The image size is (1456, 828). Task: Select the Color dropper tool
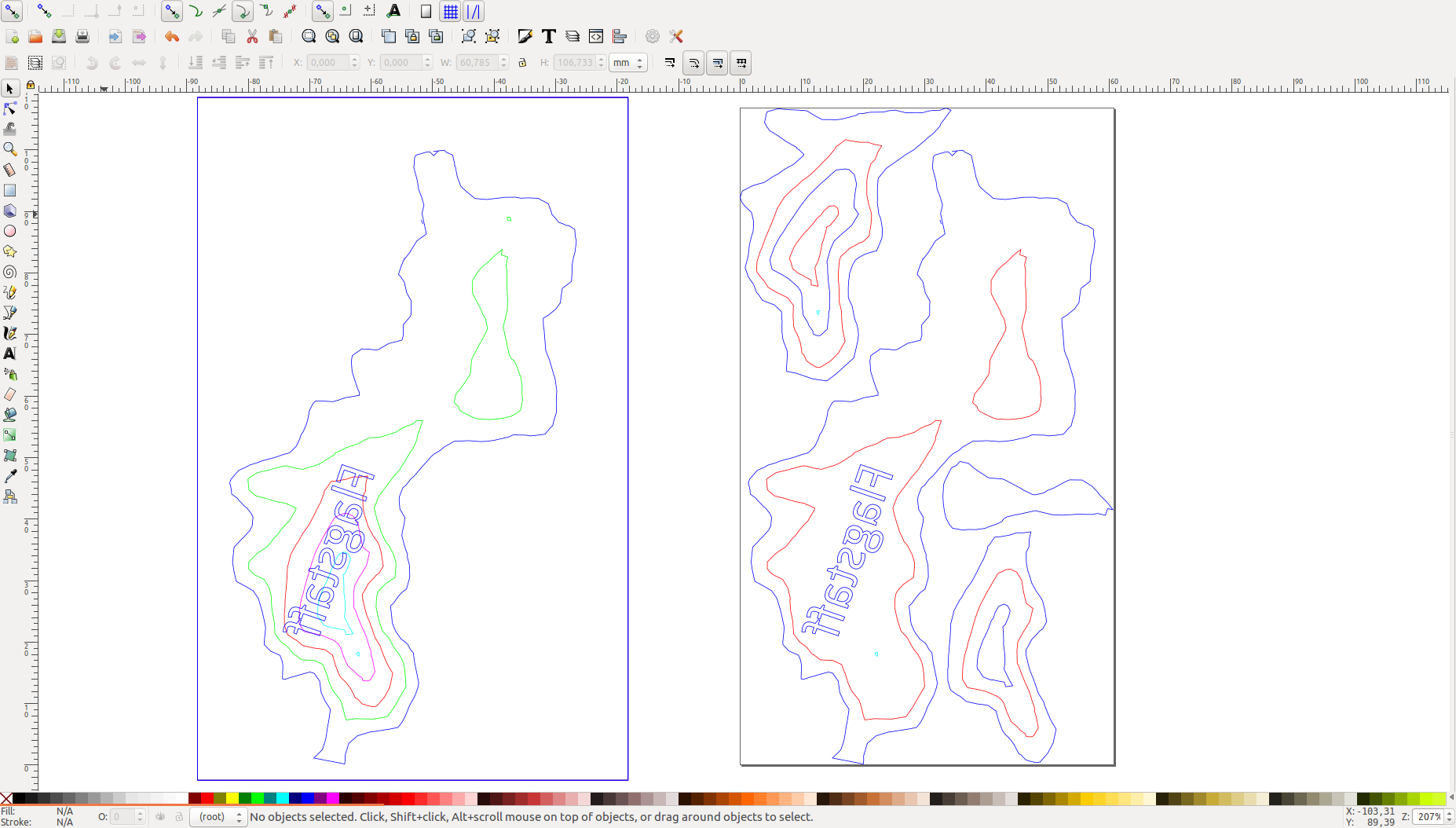coord(10,476)
